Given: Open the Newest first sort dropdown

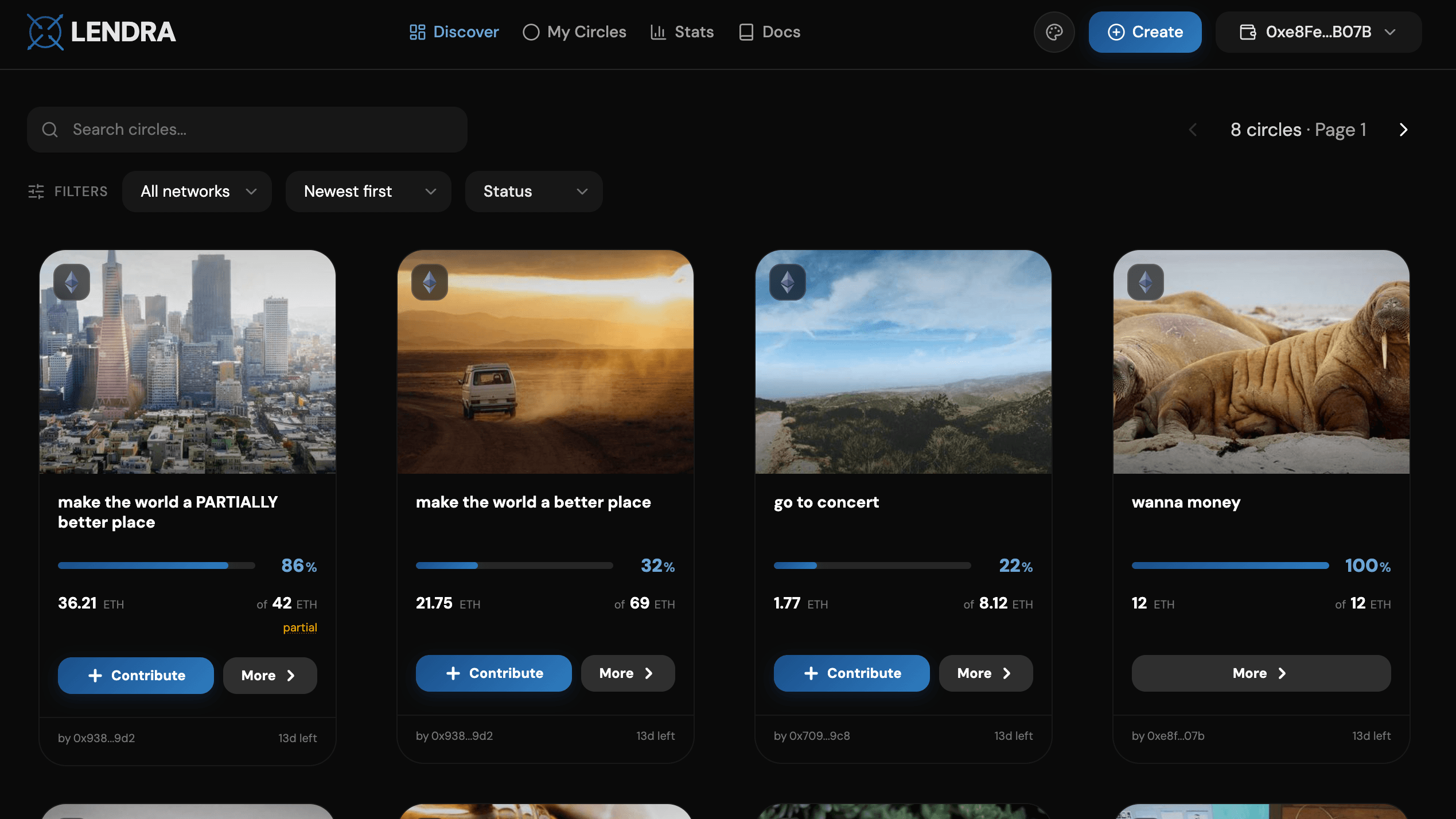Looking at the screenshot, I should click(368, 192).
